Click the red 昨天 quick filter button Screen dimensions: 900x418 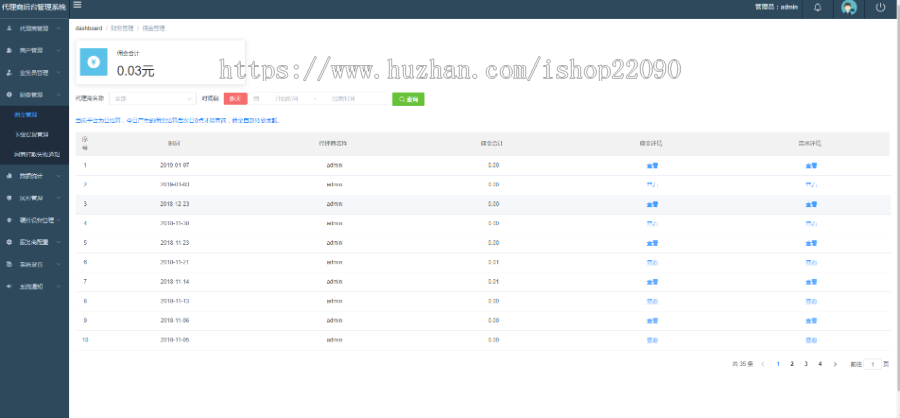tap(235, 99)
